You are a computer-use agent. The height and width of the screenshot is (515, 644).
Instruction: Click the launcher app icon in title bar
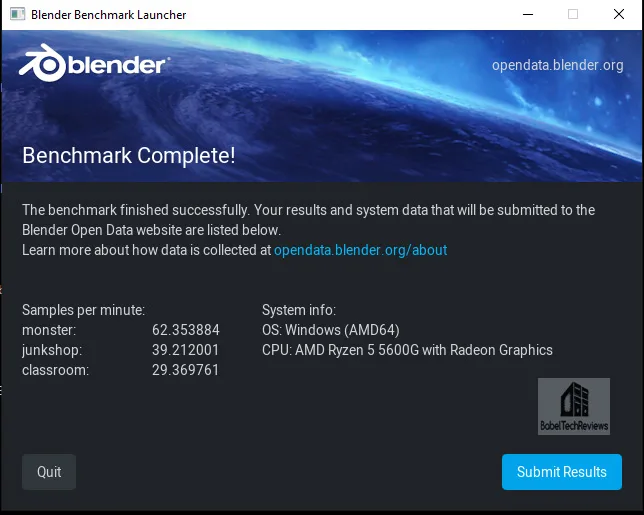click(17, 14)
